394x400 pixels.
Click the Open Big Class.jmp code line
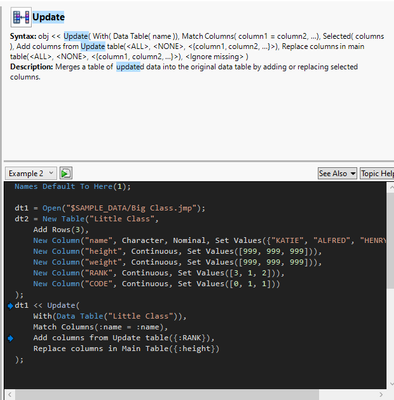(x=110, y=208)
